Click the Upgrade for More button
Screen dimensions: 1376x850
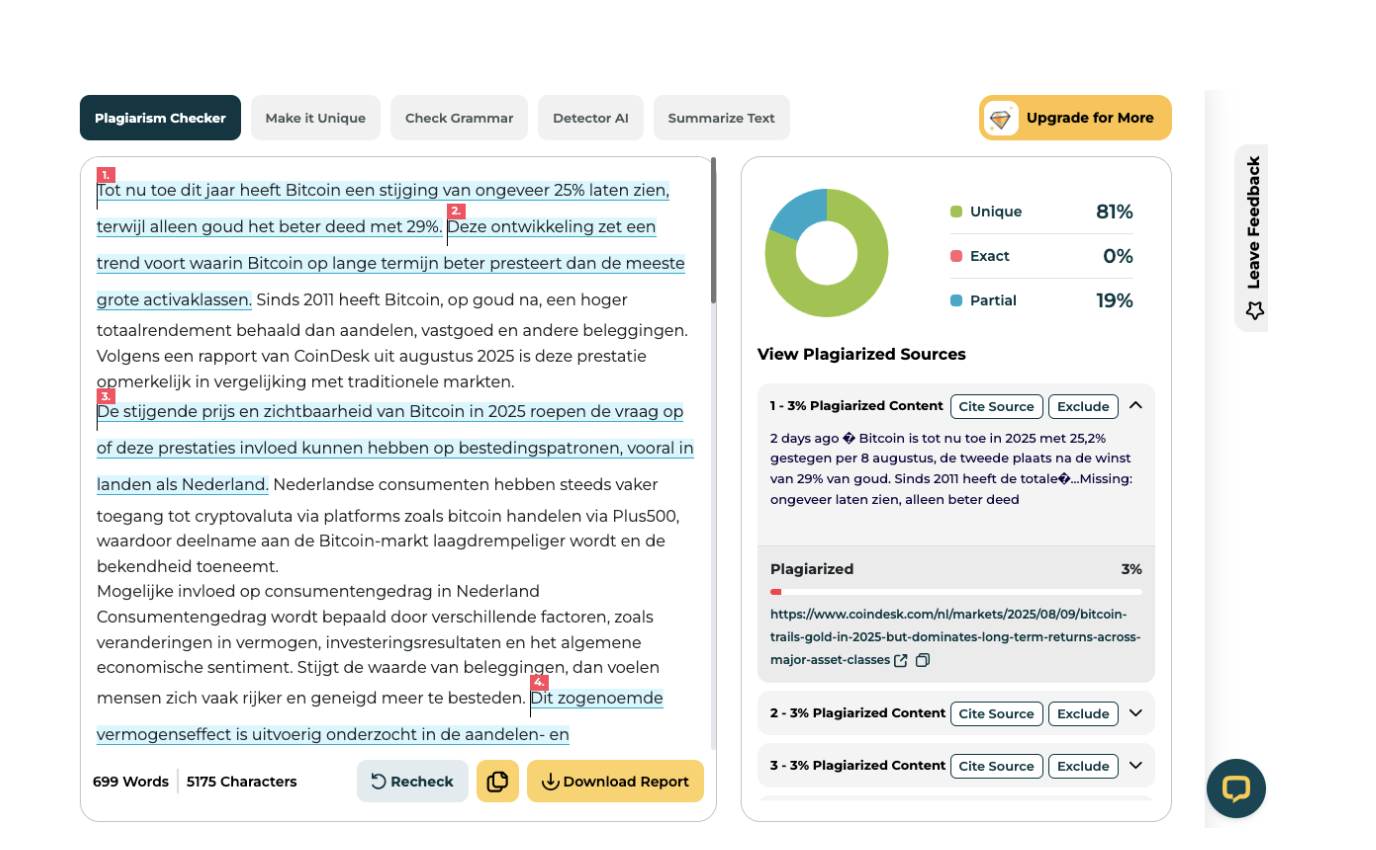click(x=1075, y=118)
